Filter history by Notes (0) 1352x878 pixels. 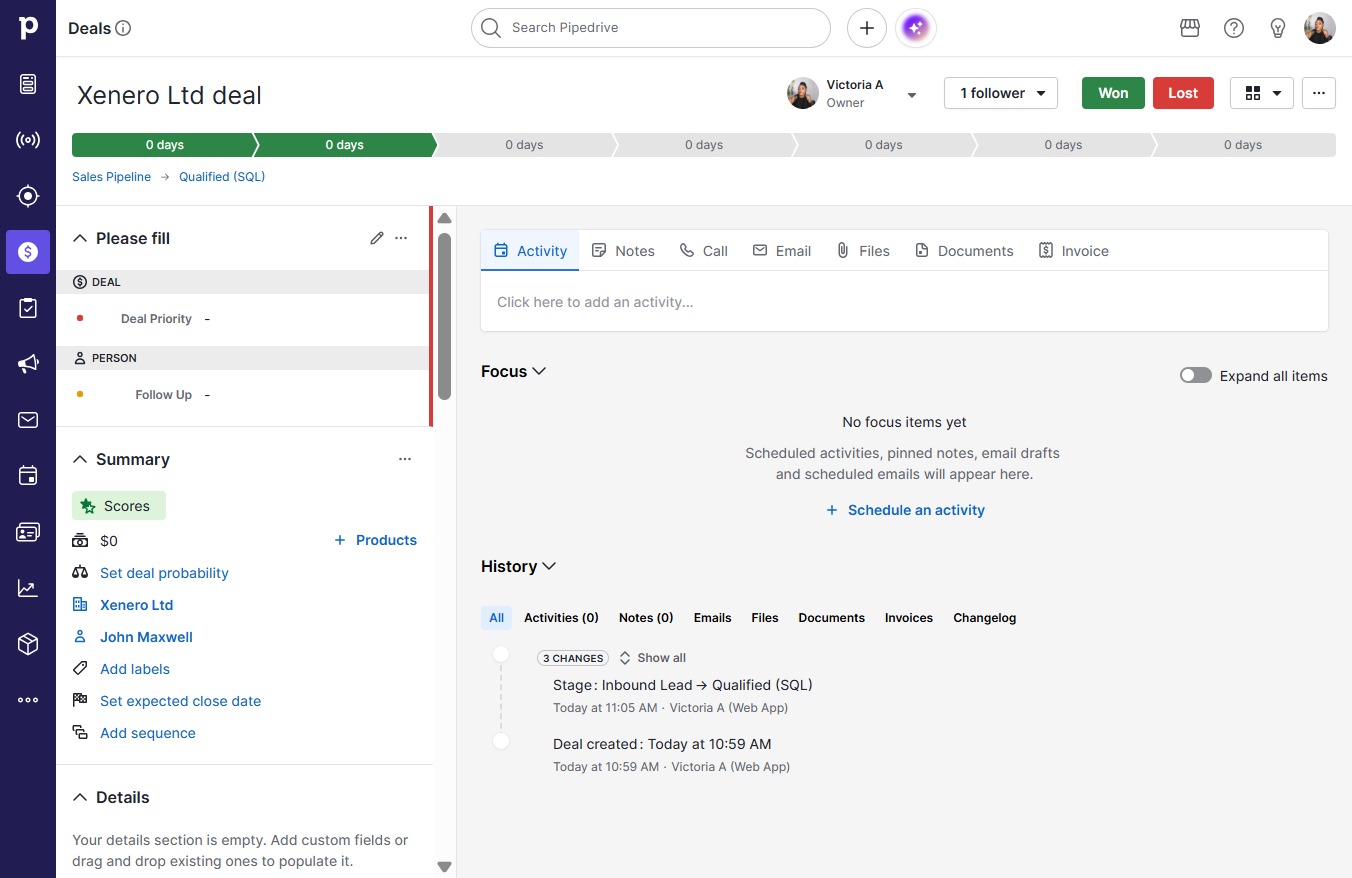click(646, 618)
